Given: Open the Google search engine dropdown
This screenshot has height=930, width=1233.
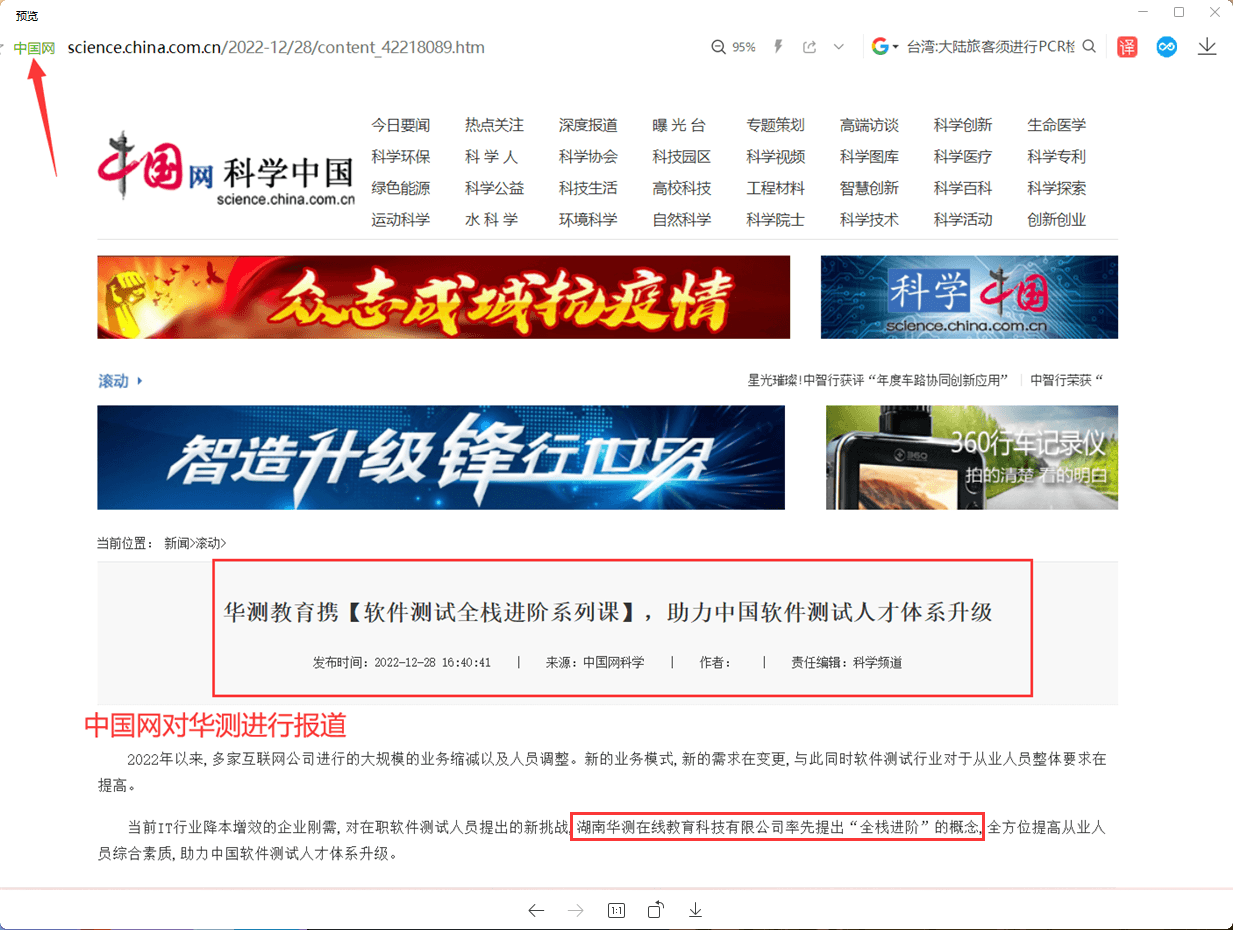Looking at the screenshot, I should point(885,47).
